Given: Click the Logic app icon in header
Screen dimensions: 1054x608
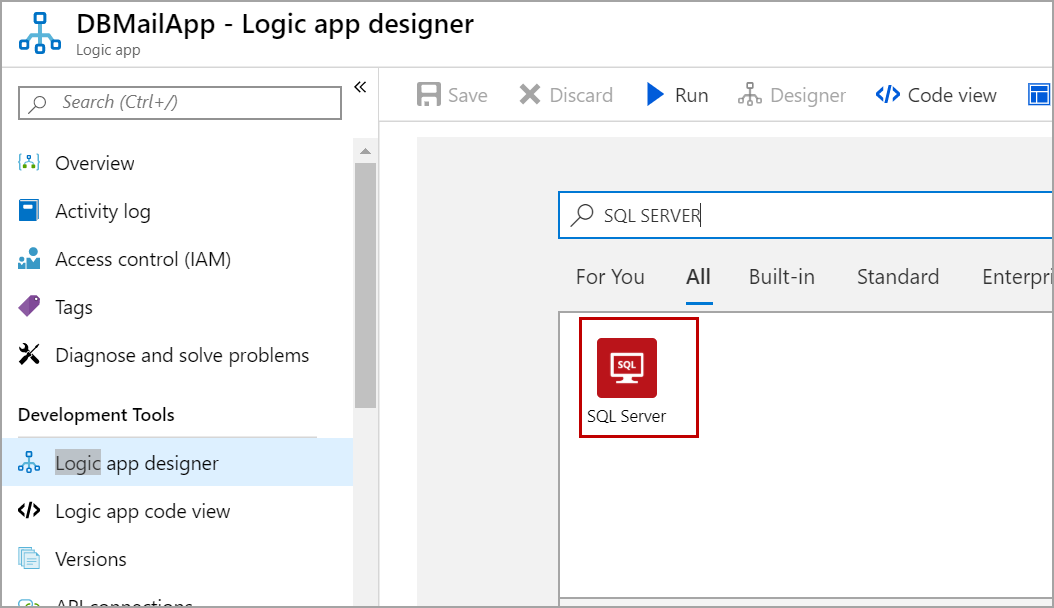Looking at the screenshot, I should tap(40, 32).
